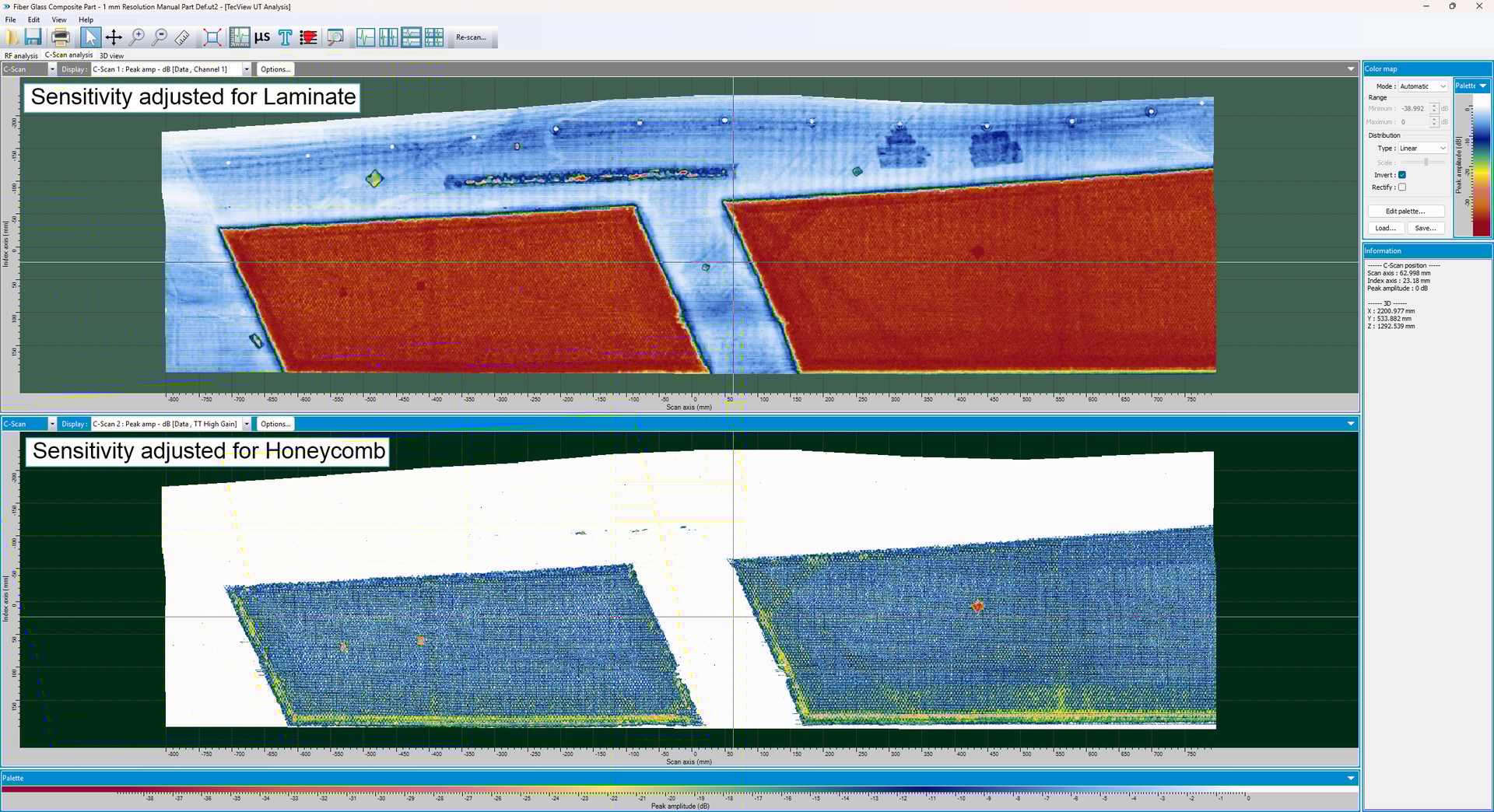The image size is (1494, 812).
Task: Click the Edit palette button
Action: click(1405, 211)
